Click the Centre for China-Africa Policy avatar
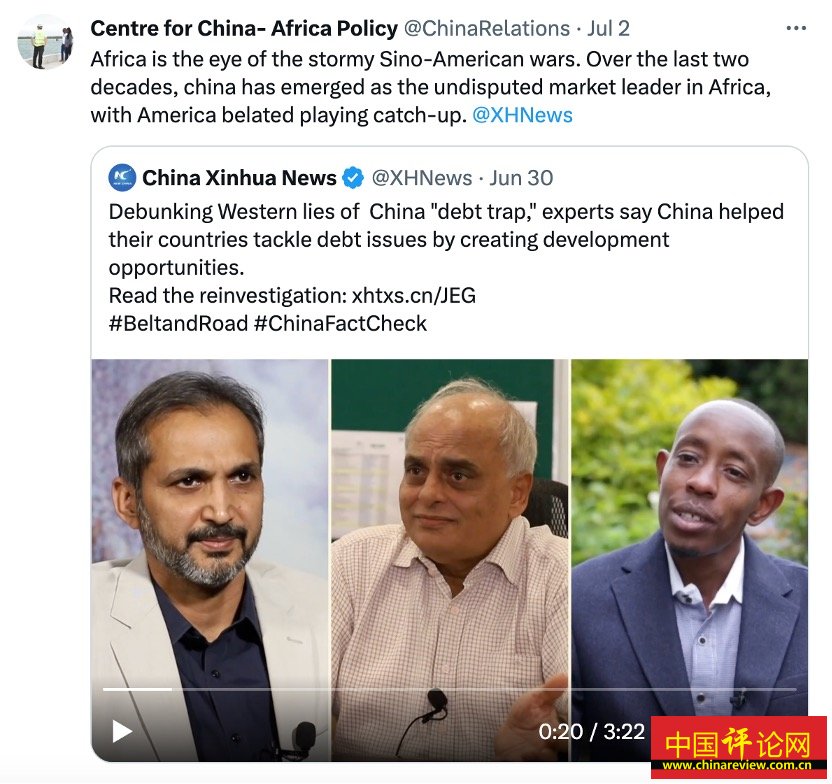The image size is (832, 784). (x=45, y=42)
